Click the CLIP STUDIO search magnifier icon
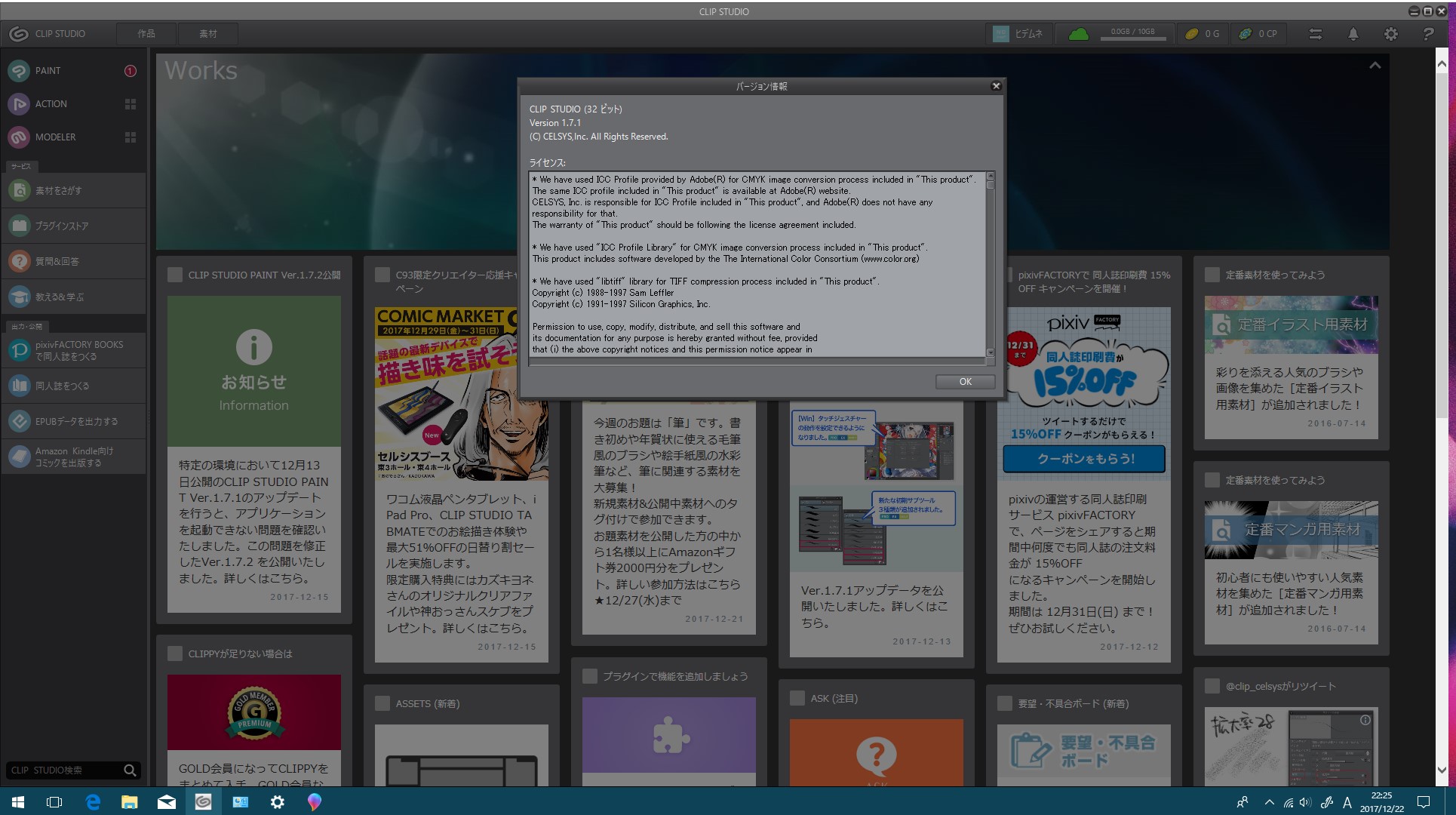1456x815 pixels. (130, 770)
